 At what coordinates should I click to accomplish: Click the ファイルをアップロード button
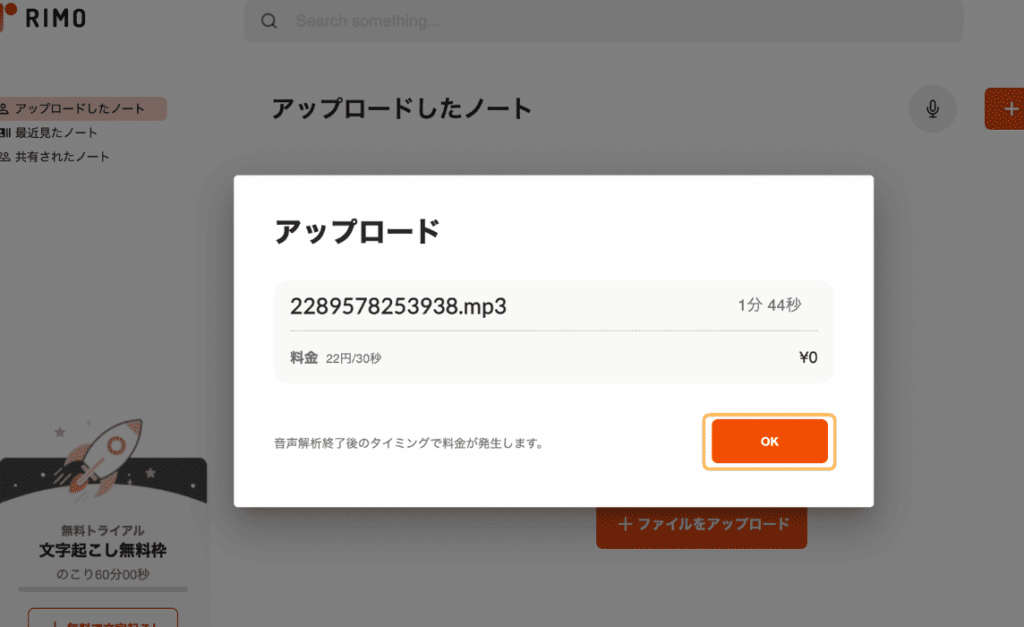(x=701, y=526)
